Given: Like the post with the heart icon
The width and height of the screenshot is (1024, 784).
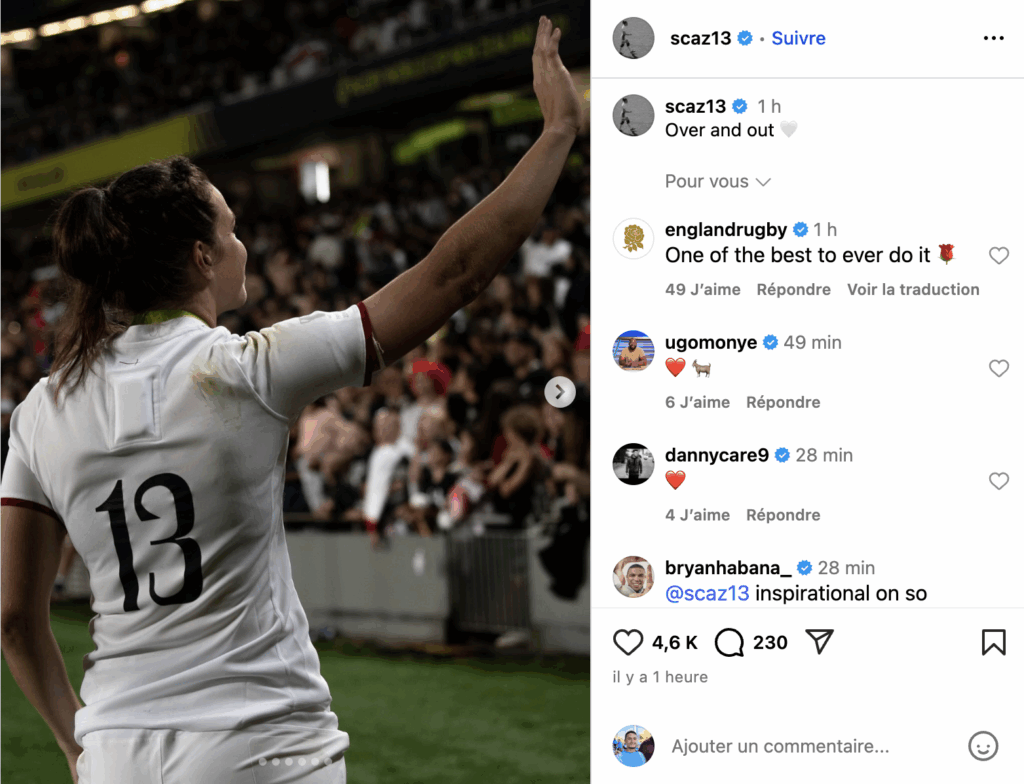Looking at the screenshot, I should coord(628,642).
